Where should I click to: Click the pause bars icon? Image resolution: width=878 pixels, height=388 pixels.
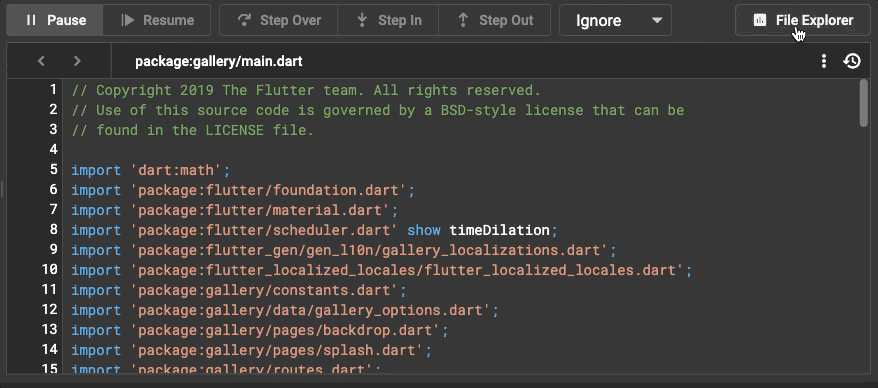pos(31,20)
